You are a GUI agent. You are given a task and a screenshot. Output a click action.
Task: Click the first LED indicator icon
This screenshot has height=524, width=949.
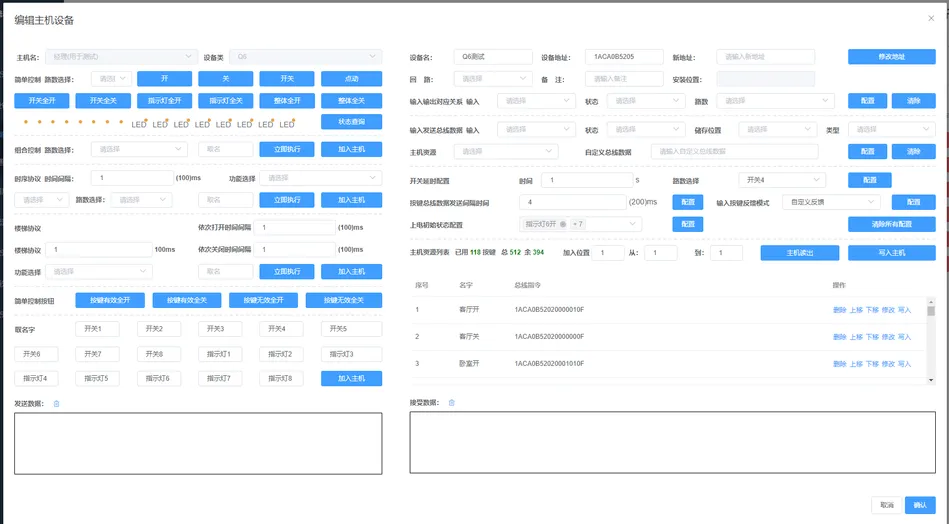(140, 124)
